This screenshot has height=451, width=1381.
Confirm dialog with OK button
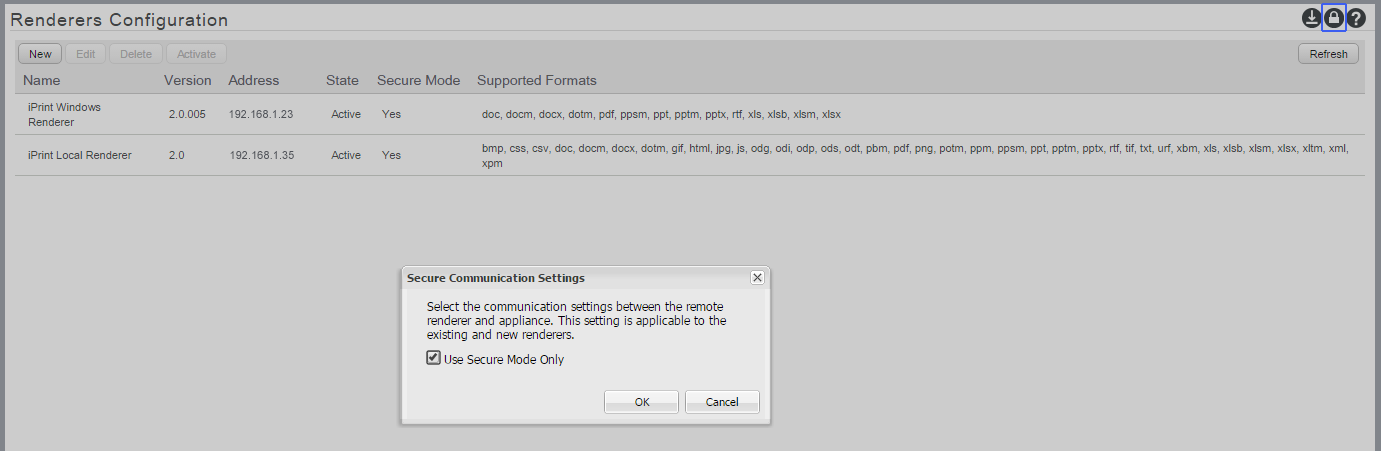point(642,402)
